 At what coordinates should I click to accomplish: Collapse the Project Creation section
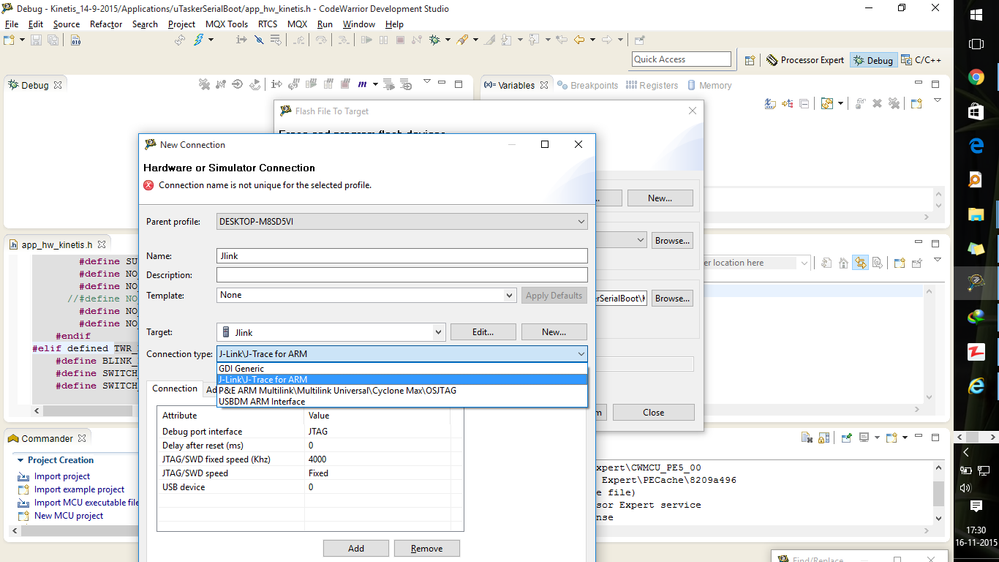20,460
